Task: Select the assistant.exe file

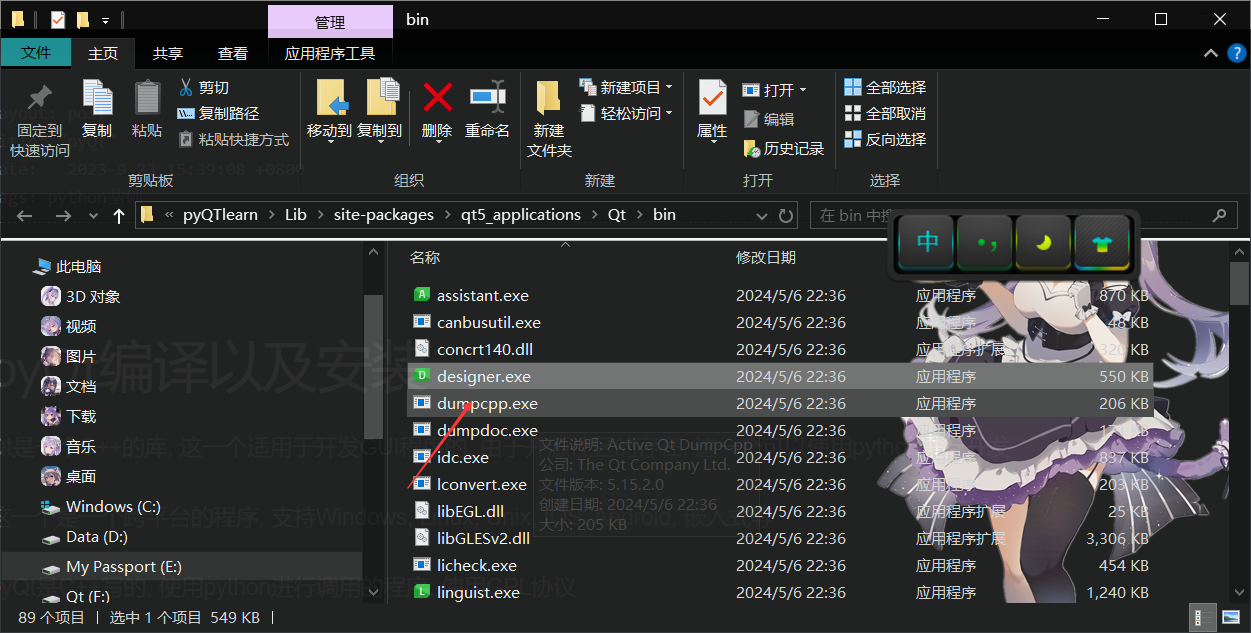Action: point(483,295)
